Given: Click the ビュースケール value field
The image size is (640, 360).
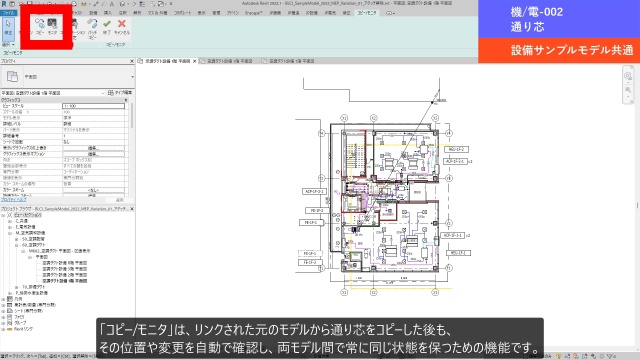Looking at the screenshot, I should [93, 106].
